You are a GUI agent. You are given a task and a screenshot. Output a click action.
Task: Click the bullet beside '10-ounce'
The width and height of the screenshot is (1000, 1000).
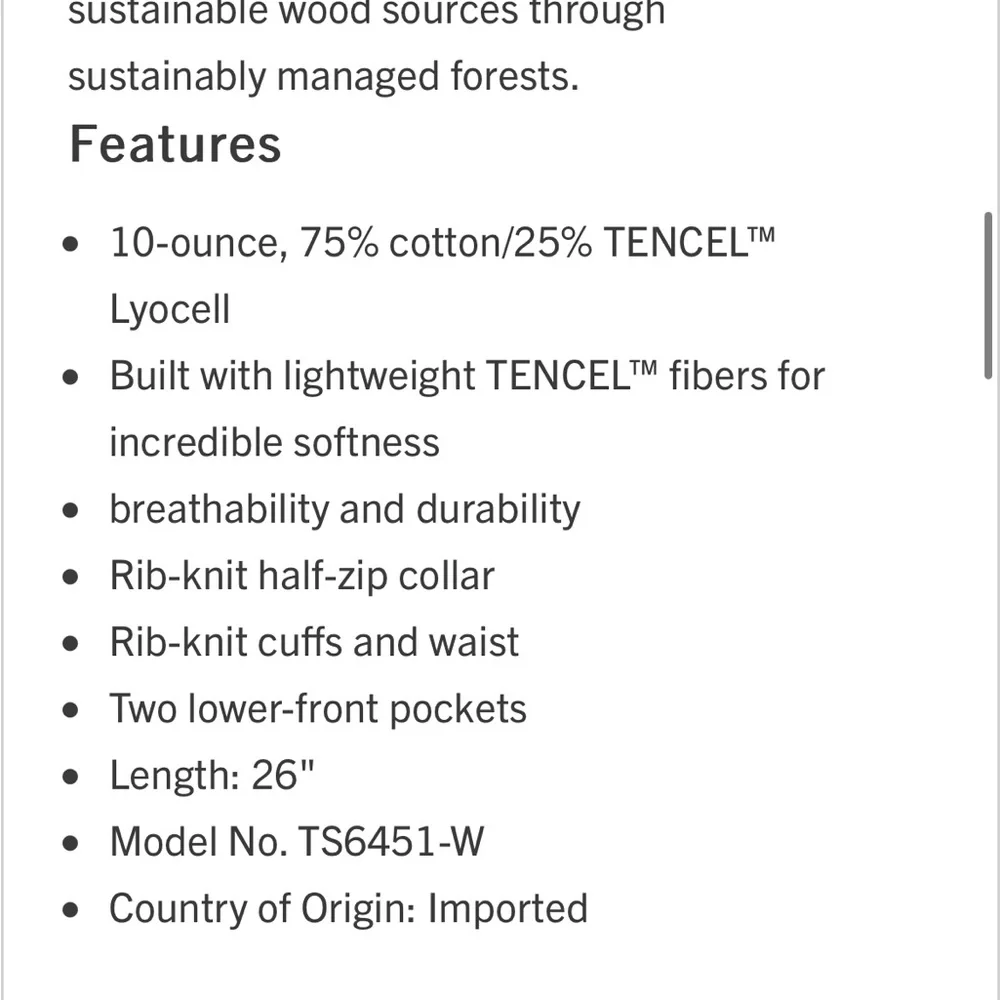point(70,244)
